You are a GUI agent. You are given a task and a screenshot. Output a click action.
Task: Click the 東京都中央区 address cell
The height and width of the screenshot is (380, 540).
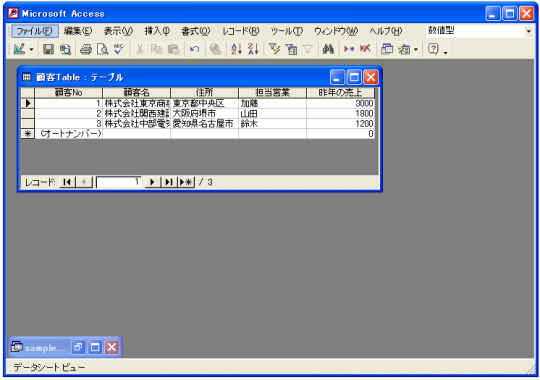click(x=204, y=103)
